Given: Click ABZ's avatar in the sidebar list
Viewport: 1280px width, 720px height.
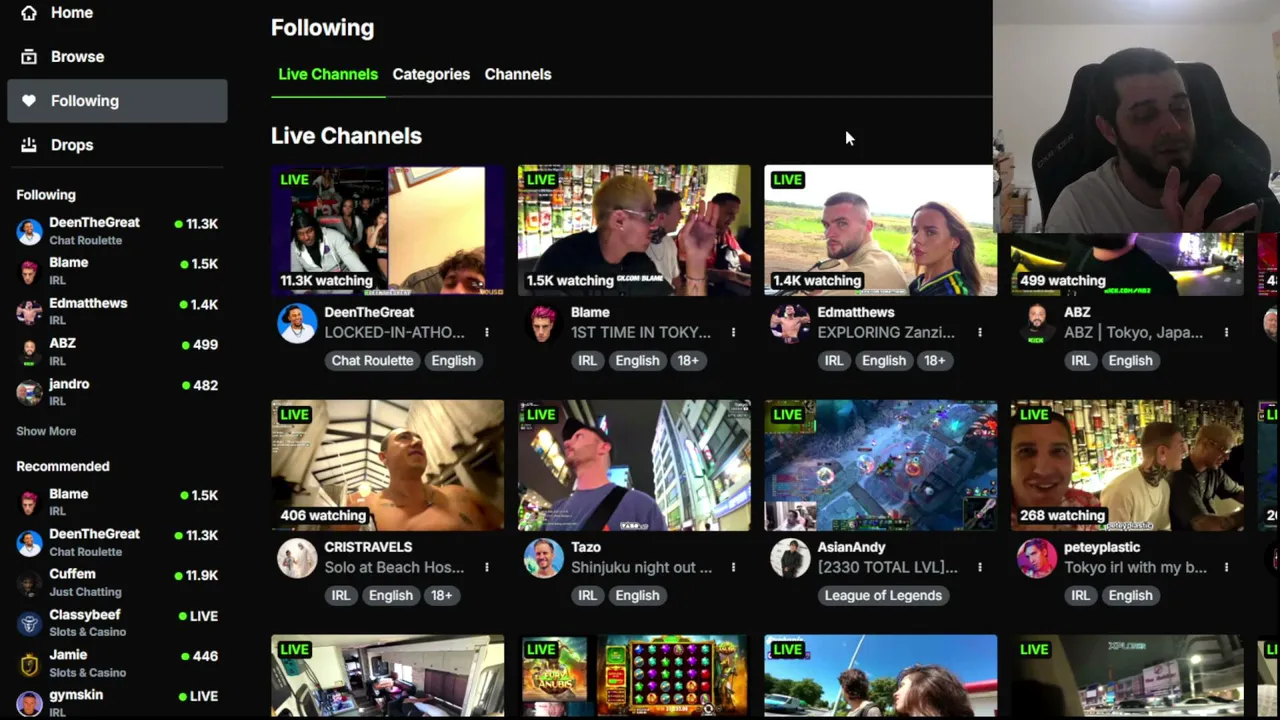Looking at the screenshot, I should (x=29, y=352).
